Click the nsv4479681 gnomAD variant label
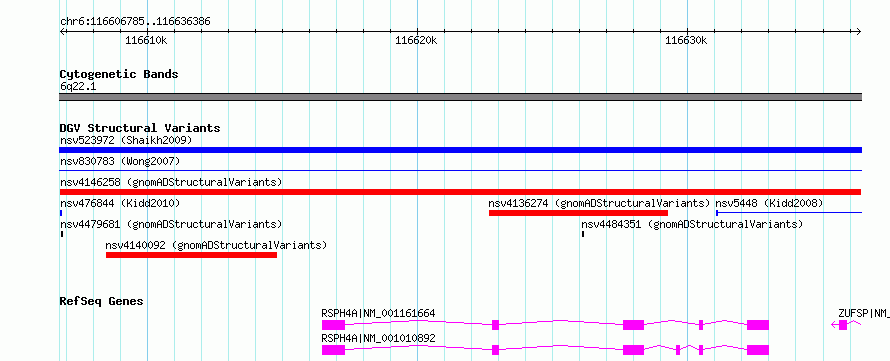The image size is (890, 361). click(171, 224)
